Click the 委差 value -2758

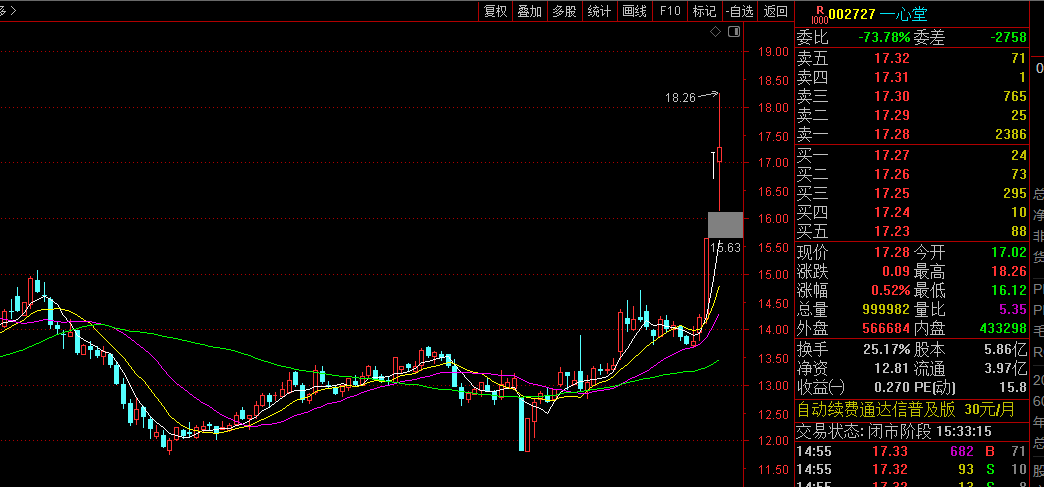(1008, 38)
